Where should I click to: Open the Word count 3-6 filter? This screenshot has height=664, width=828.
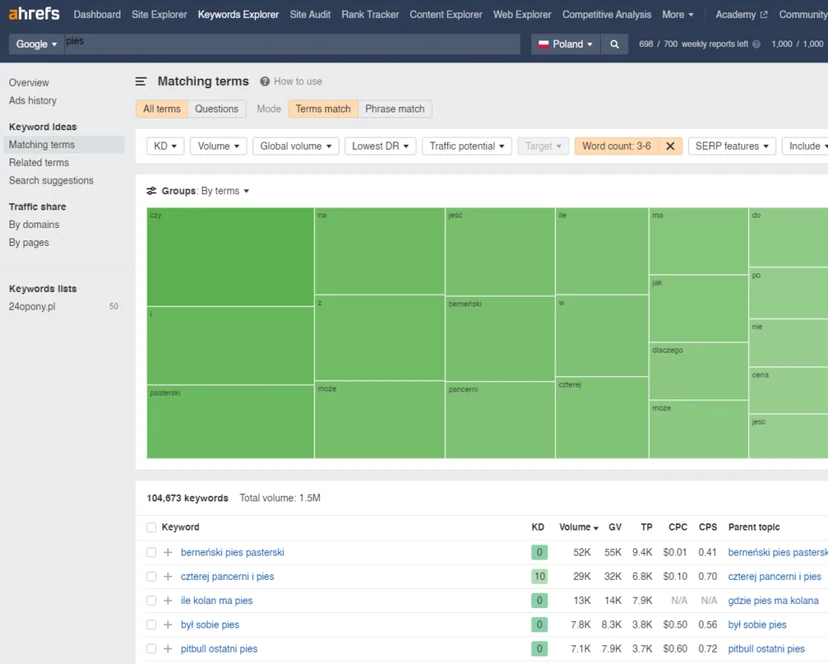click(617, 146)
